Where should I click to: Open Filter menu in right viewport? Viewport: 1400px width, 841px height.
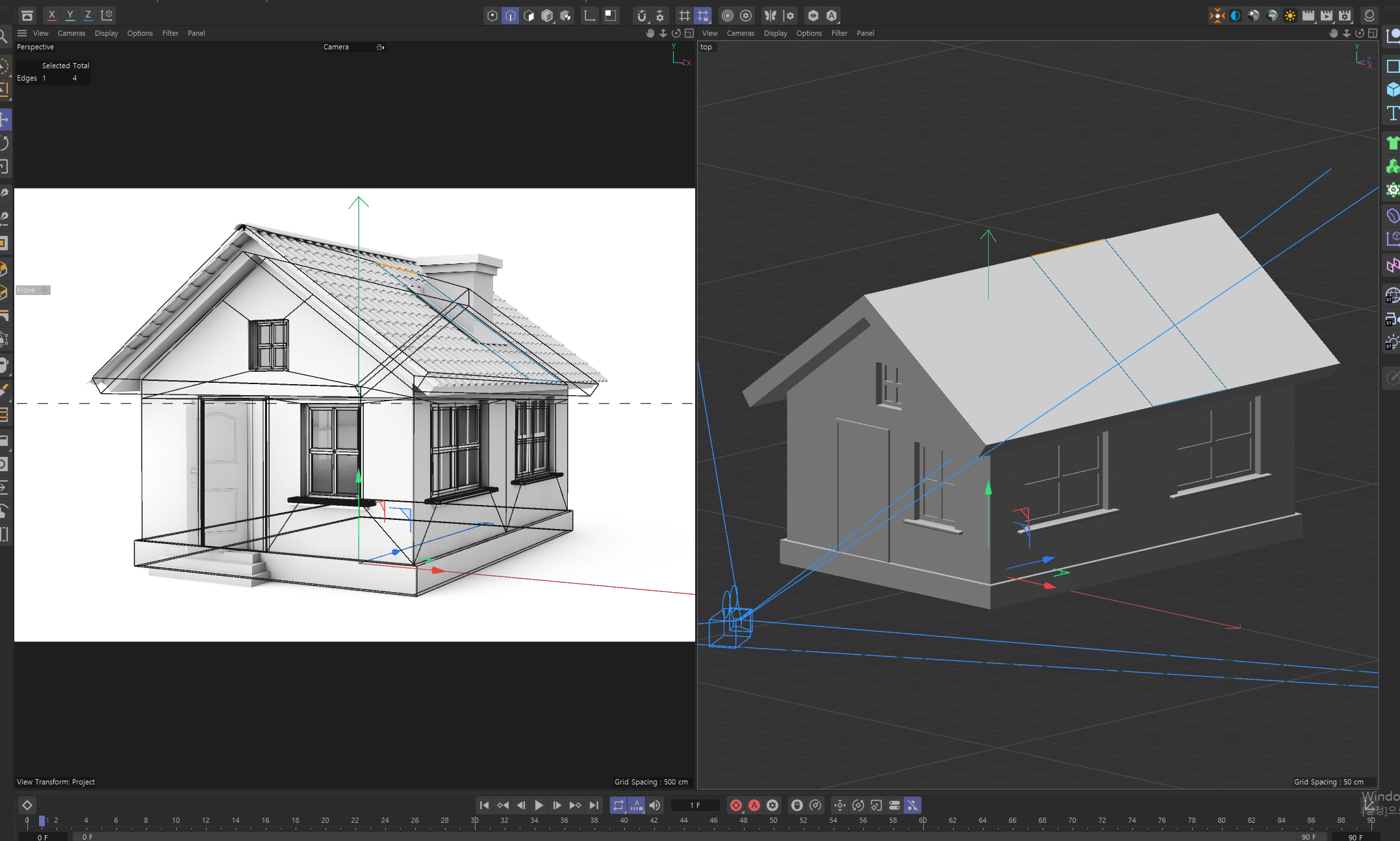tap(839, 33)
